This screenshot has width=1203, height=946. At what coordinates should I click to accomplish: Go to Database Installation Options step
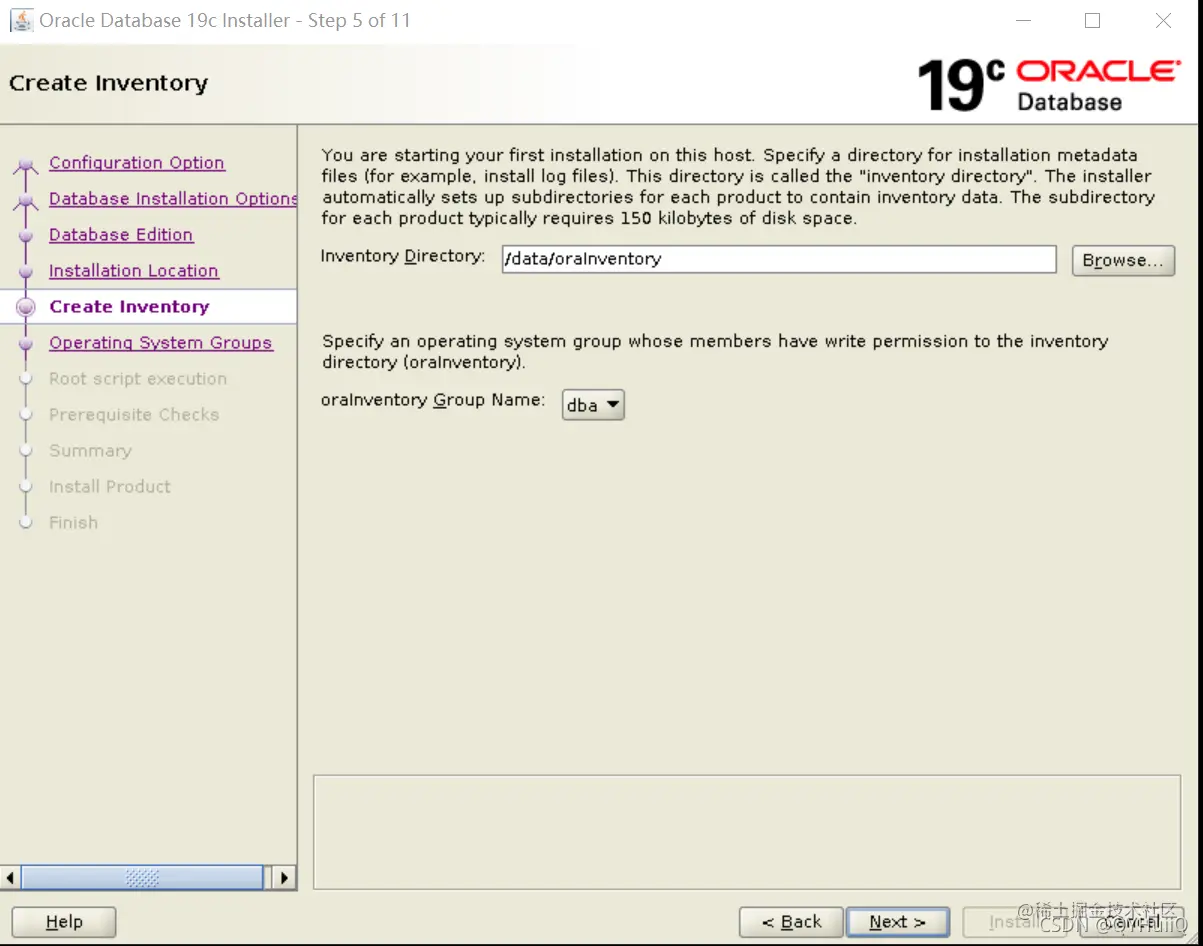click(x=173, y=199)
